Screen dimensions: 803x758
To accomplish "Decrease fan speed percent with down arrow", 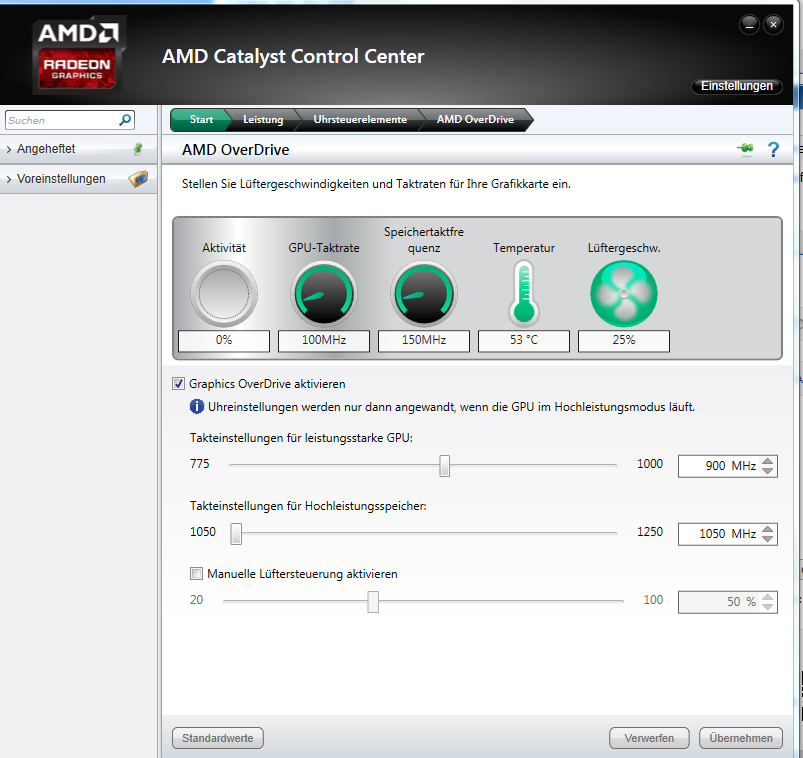I will pyautogui.click(x=767, y=607).
